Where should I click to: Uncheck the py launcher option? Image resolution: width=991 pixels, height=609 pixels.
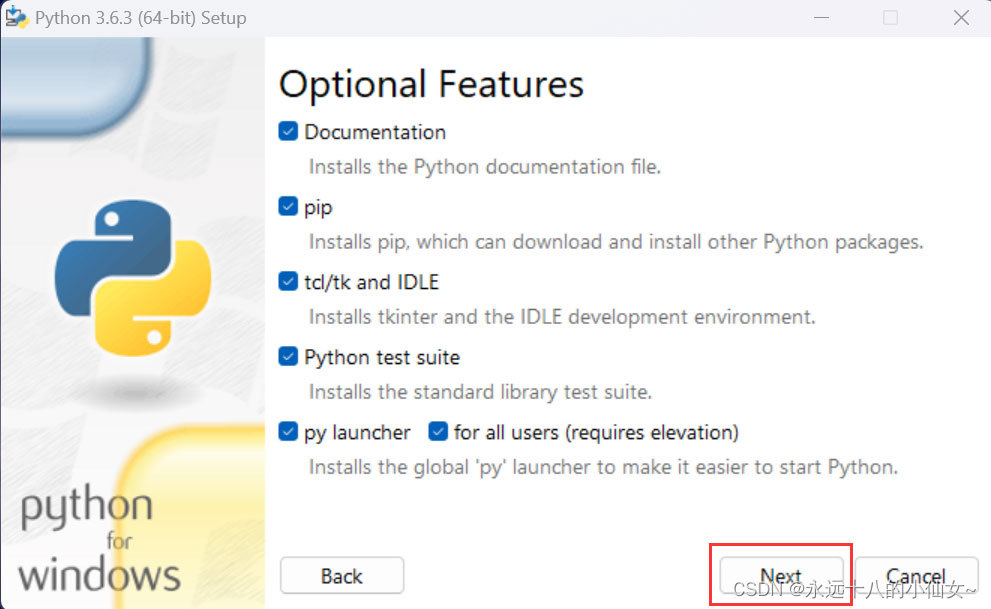coord(287,431)
